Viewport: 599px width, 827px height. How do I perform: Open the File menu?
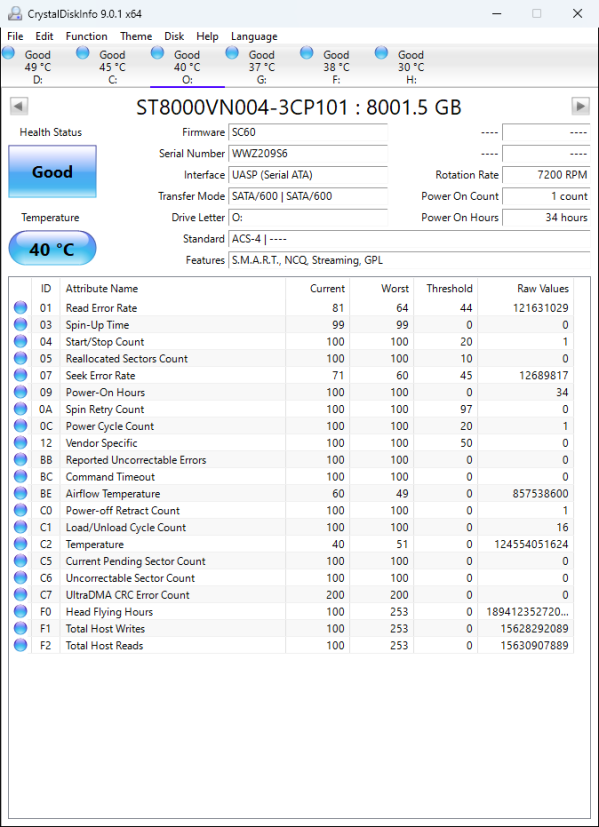click(15, 36)
